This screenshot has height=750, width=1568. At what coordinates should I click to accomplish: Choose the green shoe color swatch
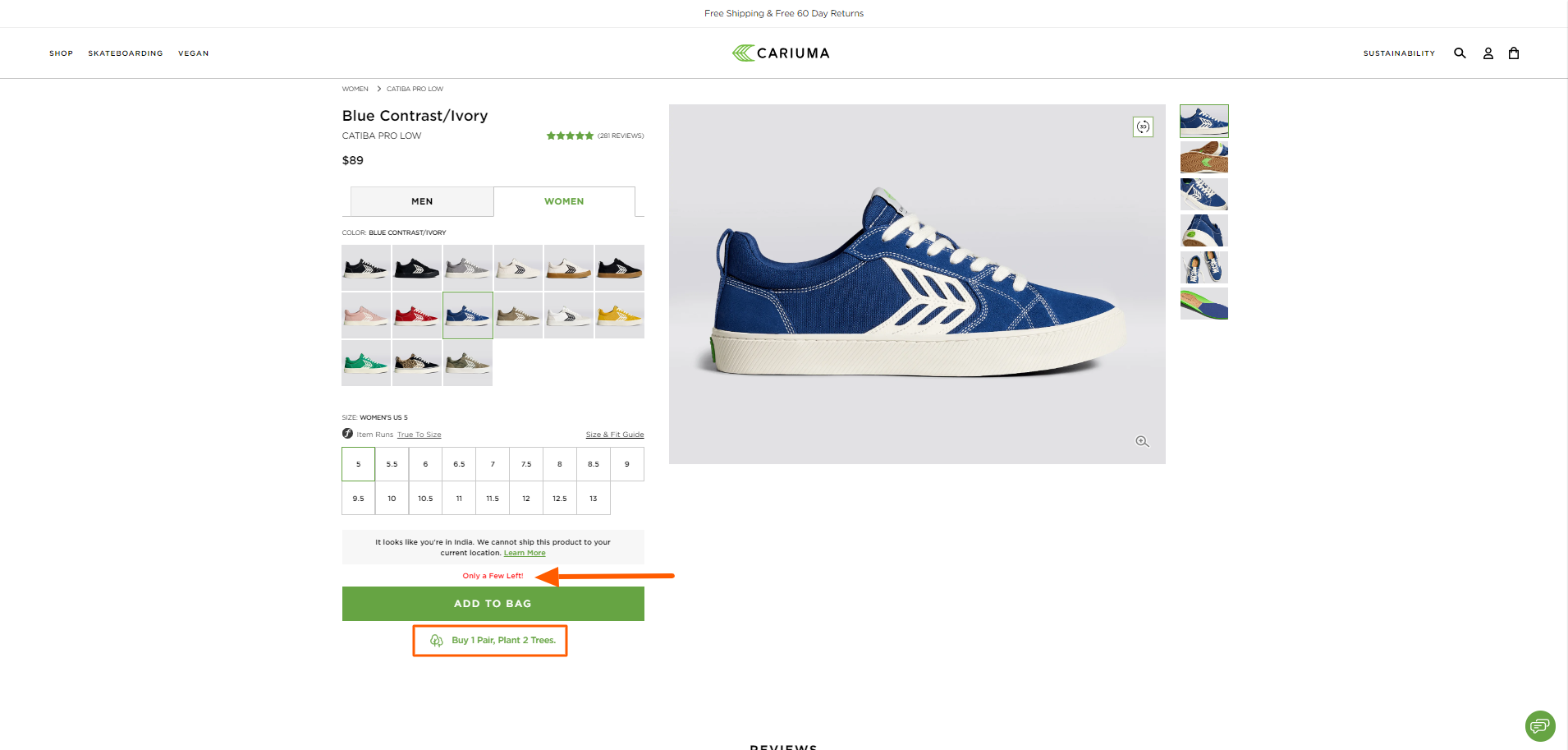pos(366,363)
